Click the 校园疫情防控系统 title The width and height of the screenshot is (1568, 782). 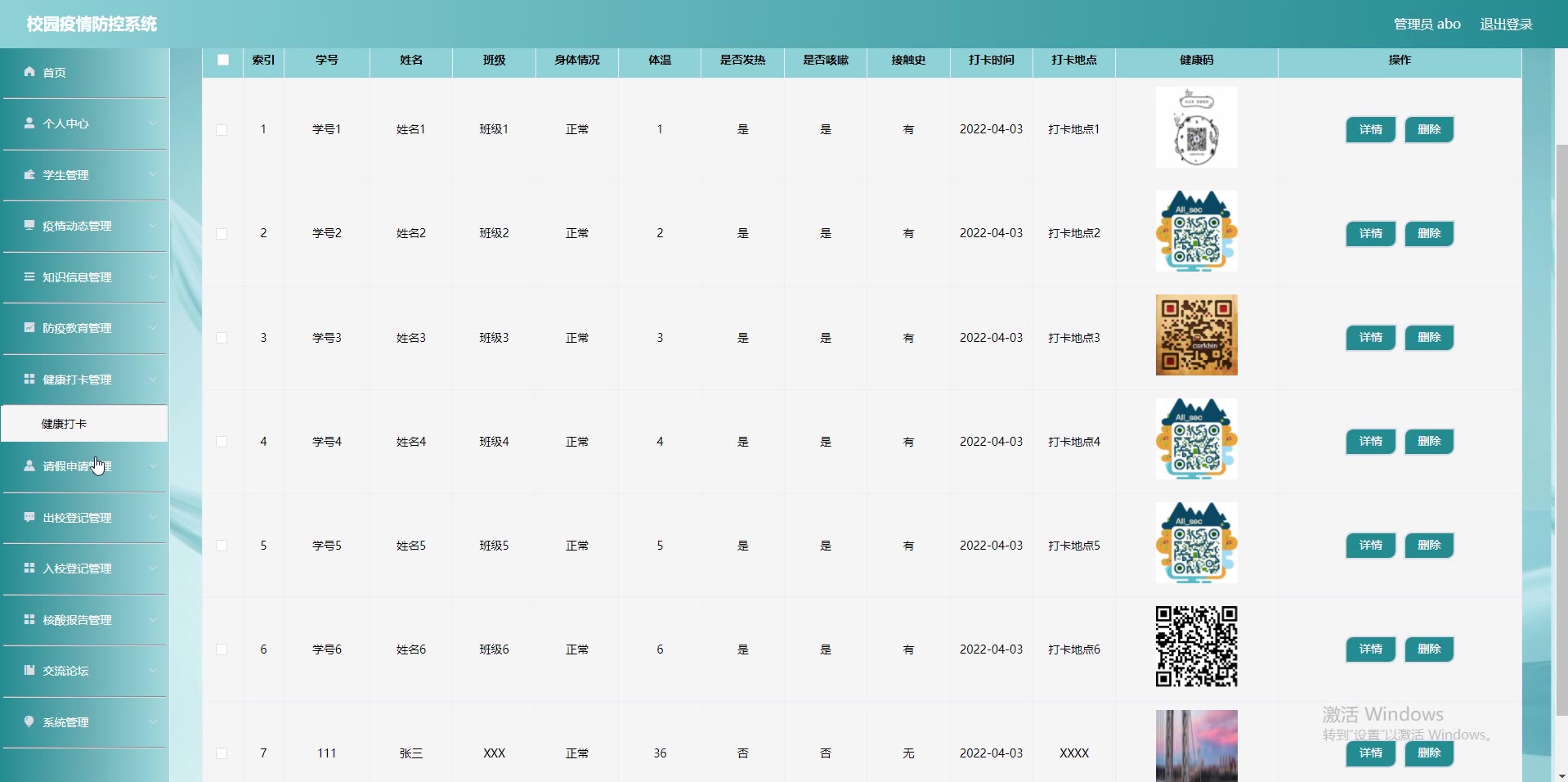click(92, 24)
